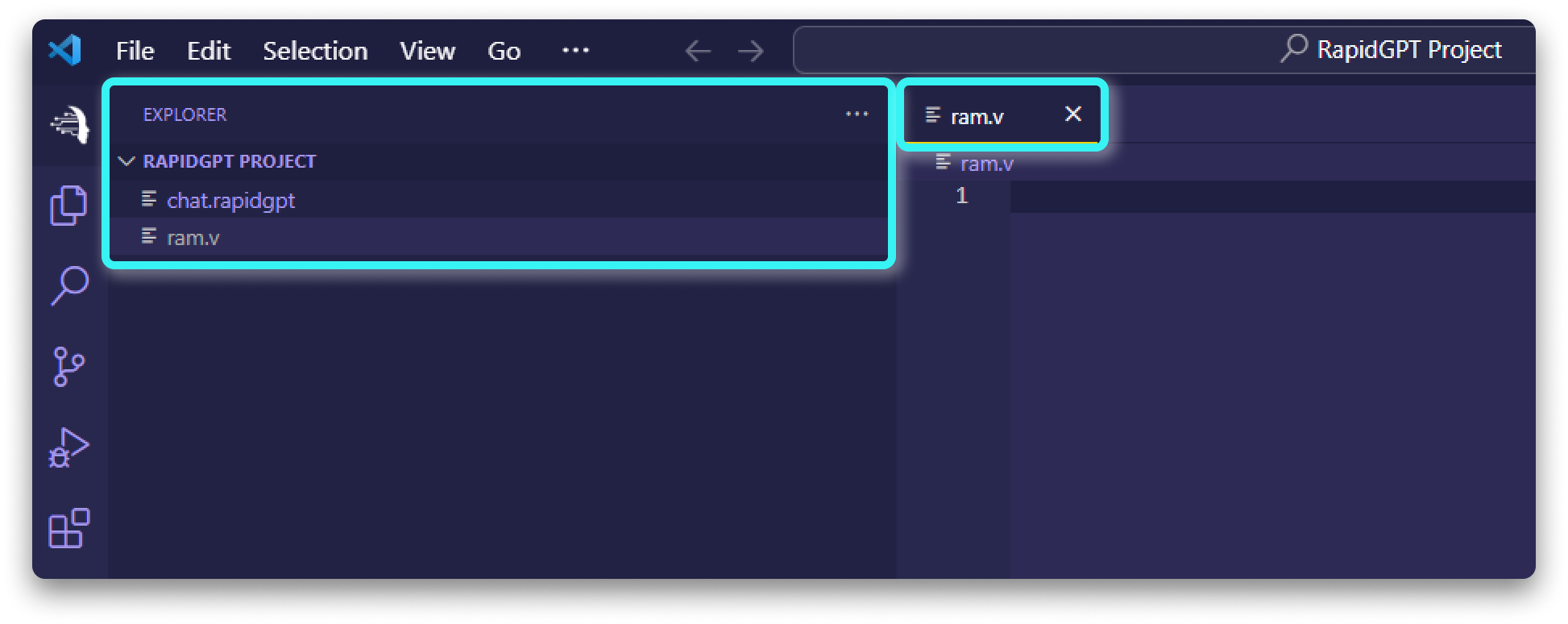Open Extensions view

coord(69,528)
